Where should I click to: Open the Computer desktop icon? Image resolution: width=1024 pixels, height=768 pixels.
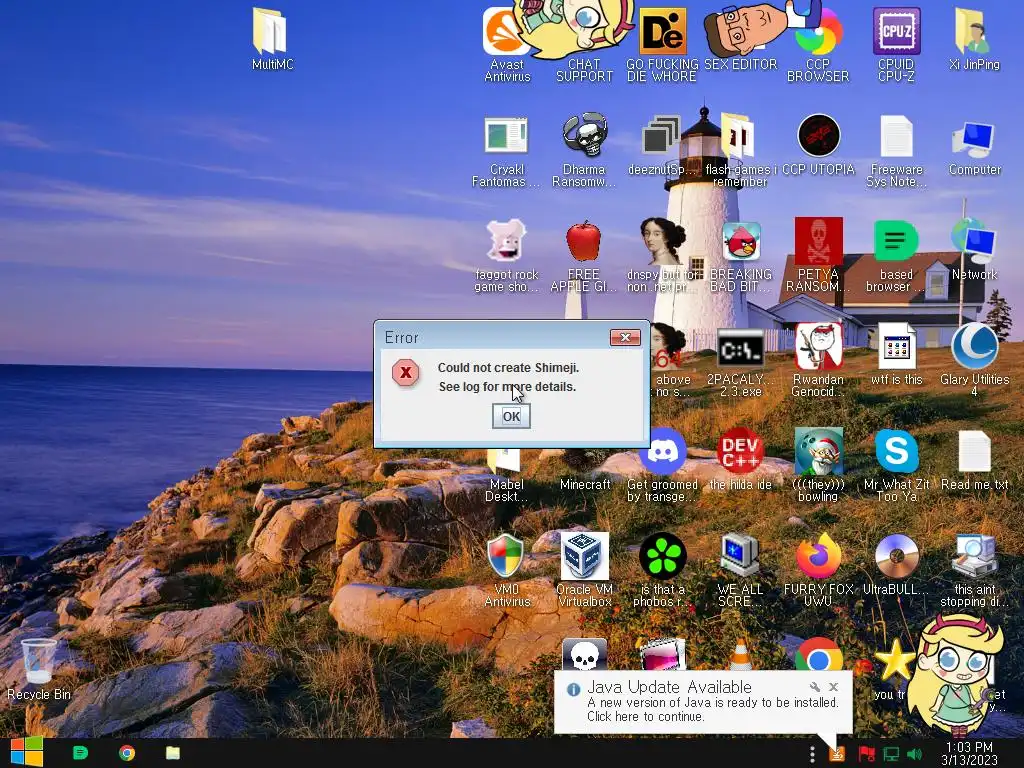point(974,148)
